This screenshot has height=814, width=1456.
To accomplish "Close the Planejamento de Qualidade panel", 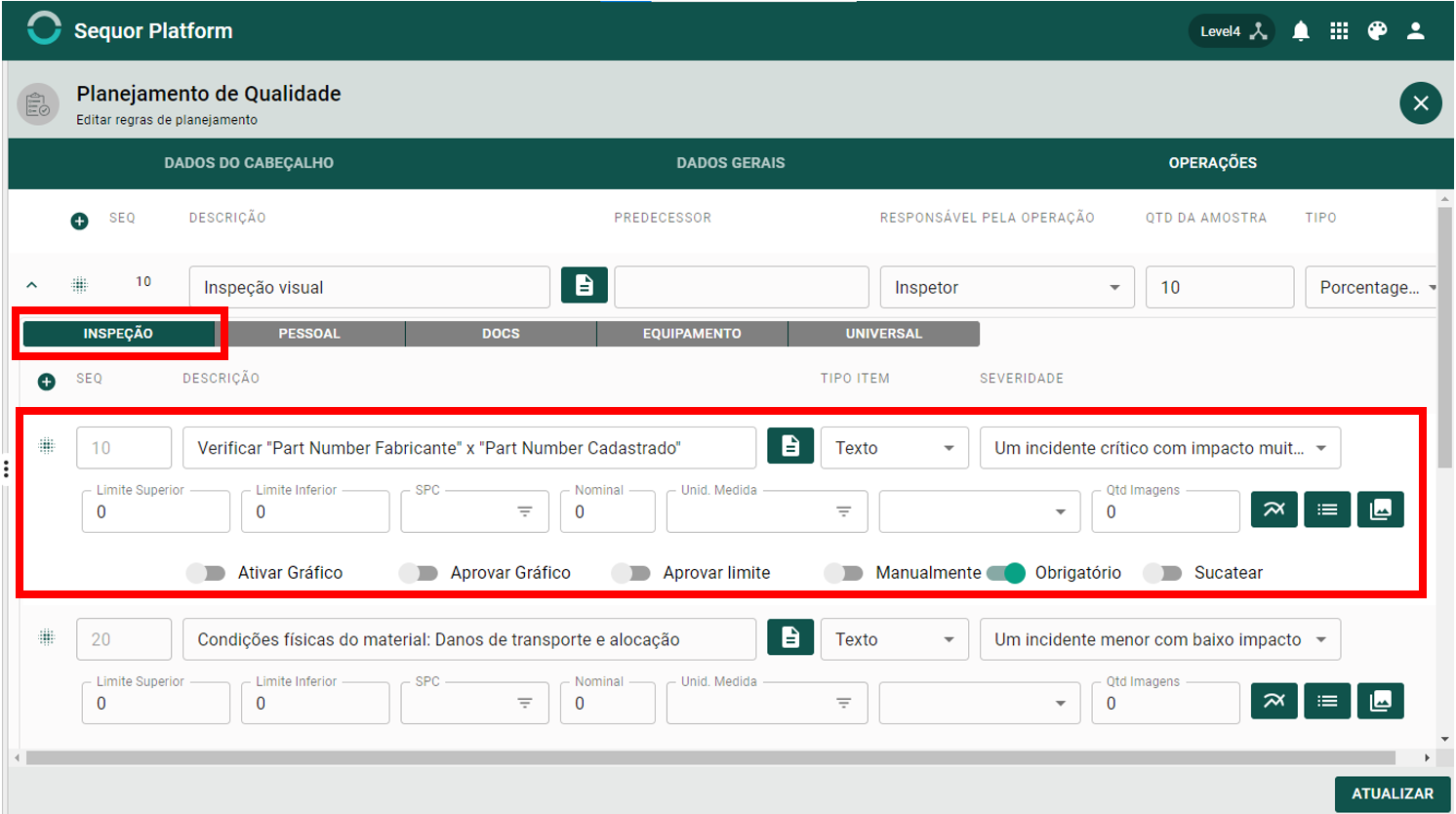I will [1421, 102].
